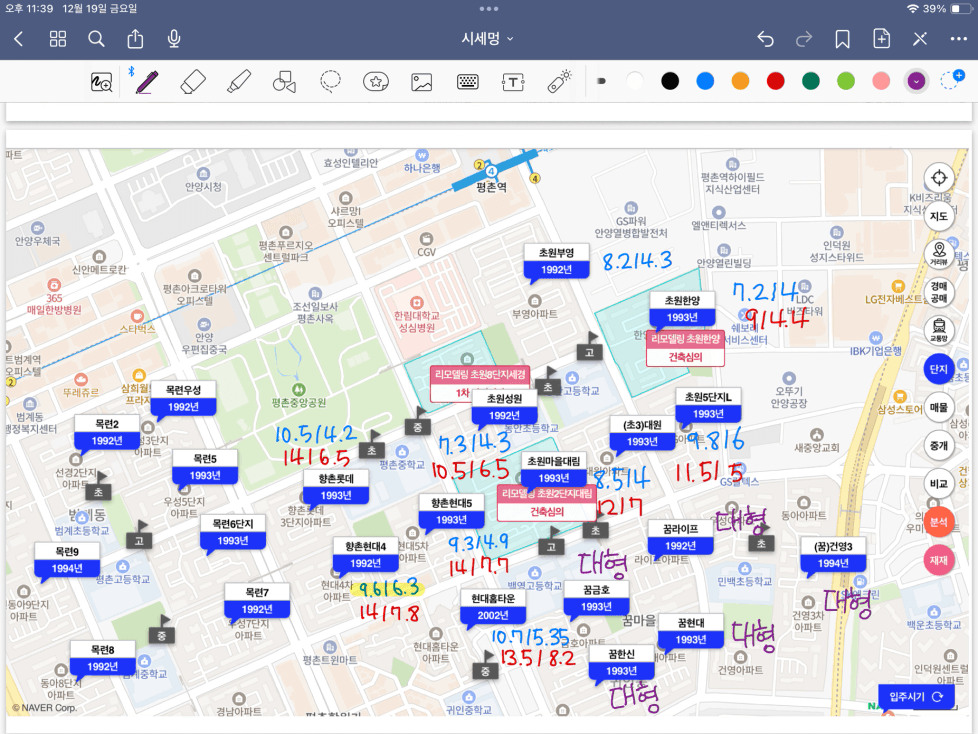Open the page thumbnails grid view
This screenshot has width=978, height=734.
(x=58, y=39)
